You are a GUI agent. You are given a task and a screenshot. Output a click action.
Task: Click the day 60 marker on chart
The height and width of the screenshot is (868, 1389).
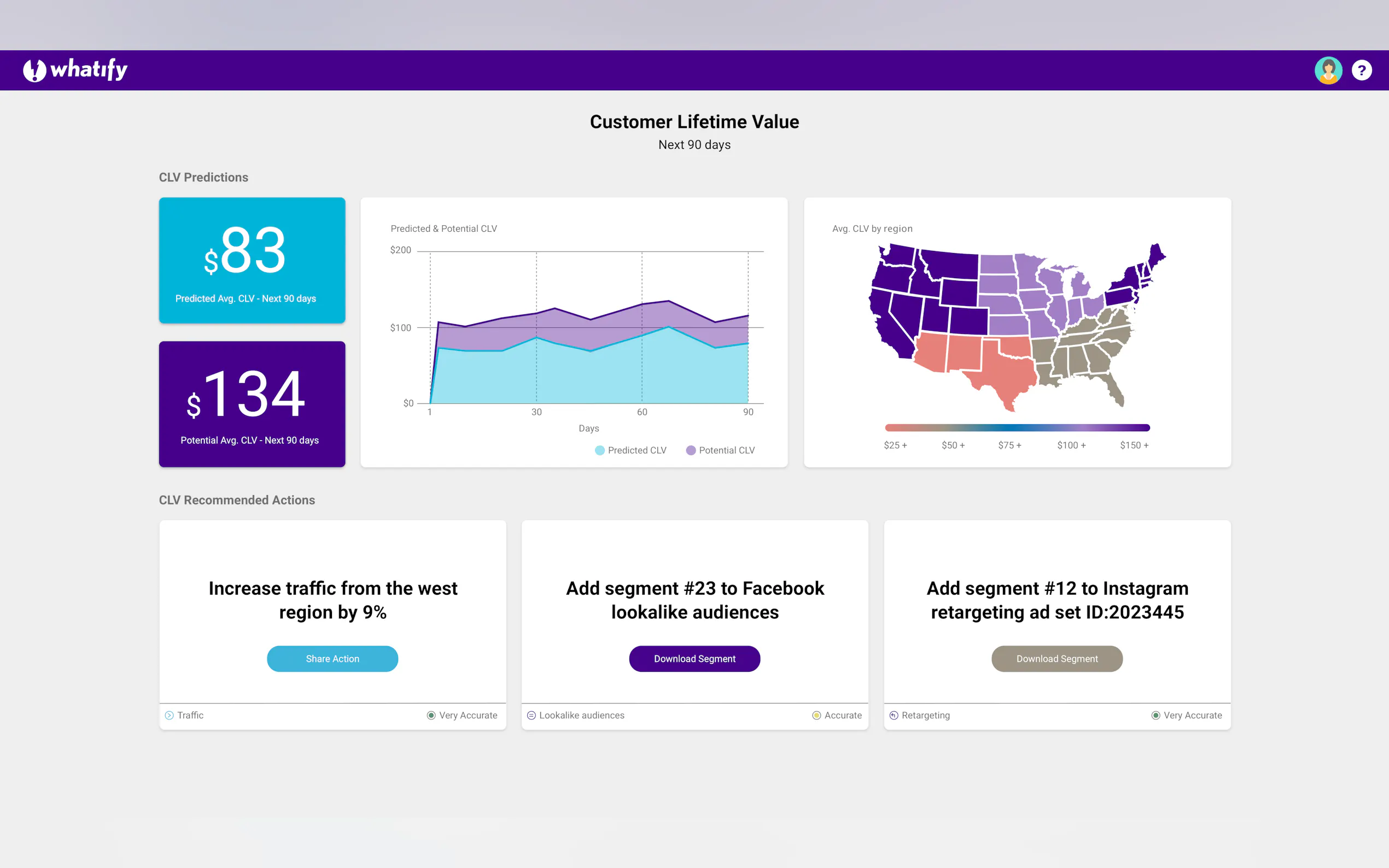pyautogui.click(x=642, y=412)
